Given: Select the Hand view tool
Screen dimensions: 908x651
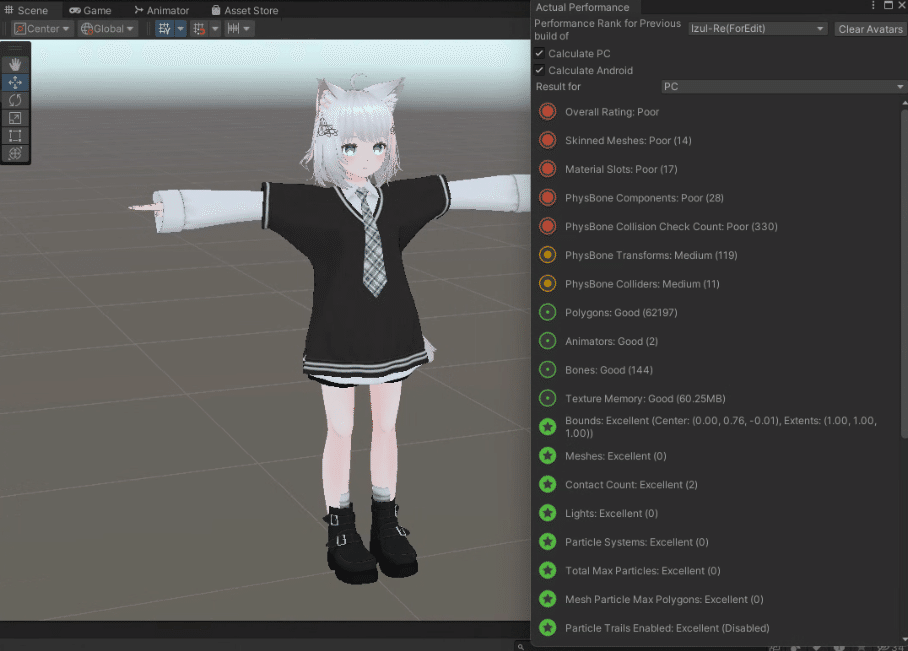Looking at the screenshot, I should click(15, 63).
